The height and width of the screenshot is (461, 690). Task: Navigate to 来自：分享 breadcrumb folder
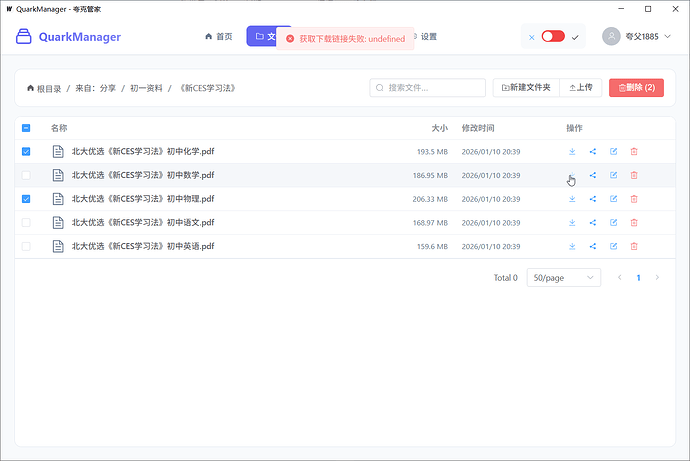tap(95, 88)
